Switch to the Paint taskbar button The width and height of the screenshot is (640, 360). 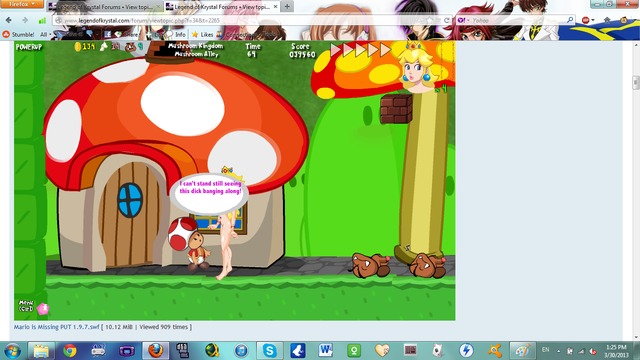click(x=523, y=351)
